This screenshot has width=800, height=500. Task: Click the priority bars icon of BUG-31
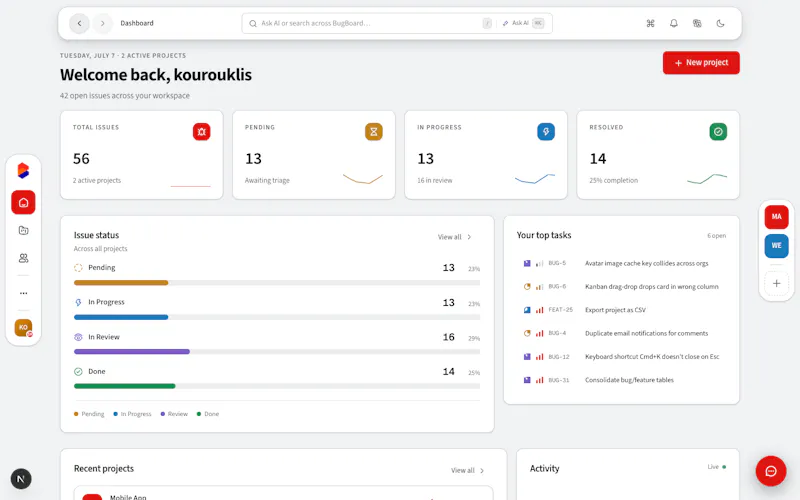pos(539,380)
